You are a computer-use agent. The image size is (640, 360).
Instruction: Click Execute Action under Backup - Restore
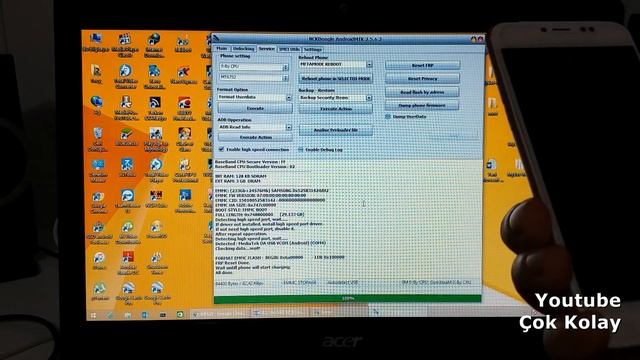(x=336, y=109)
